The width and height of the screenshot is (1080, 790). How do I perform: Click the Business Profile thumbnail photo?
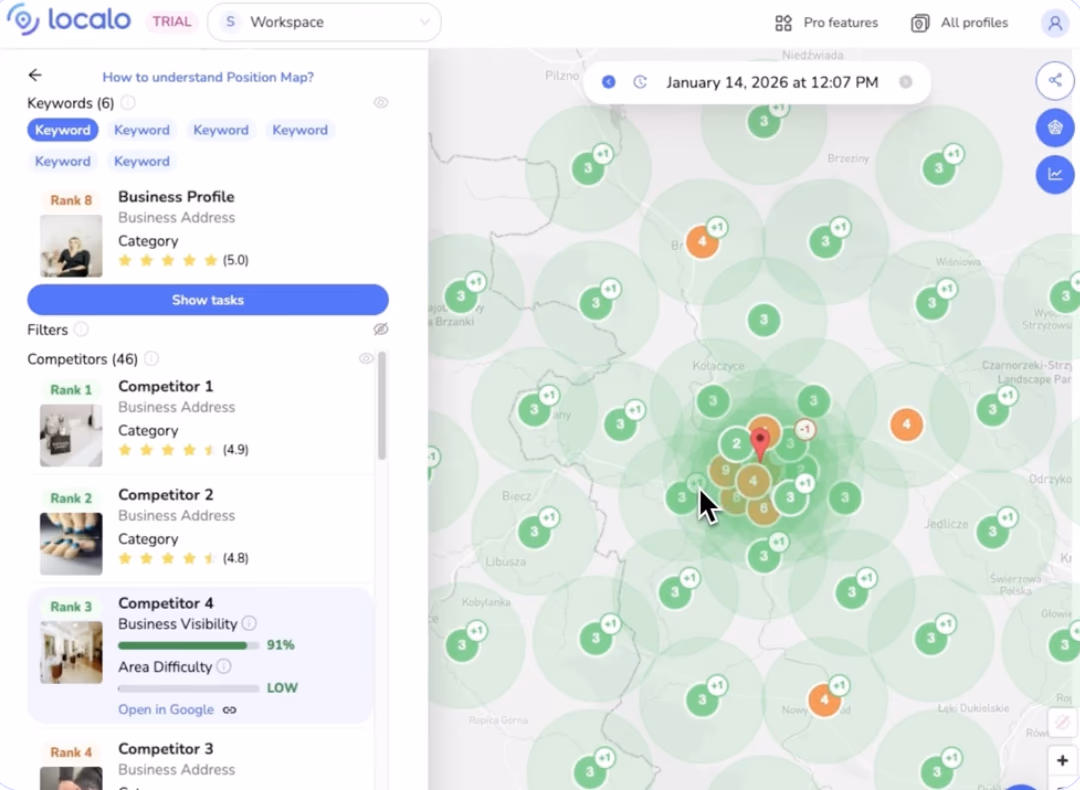(71, 246)
